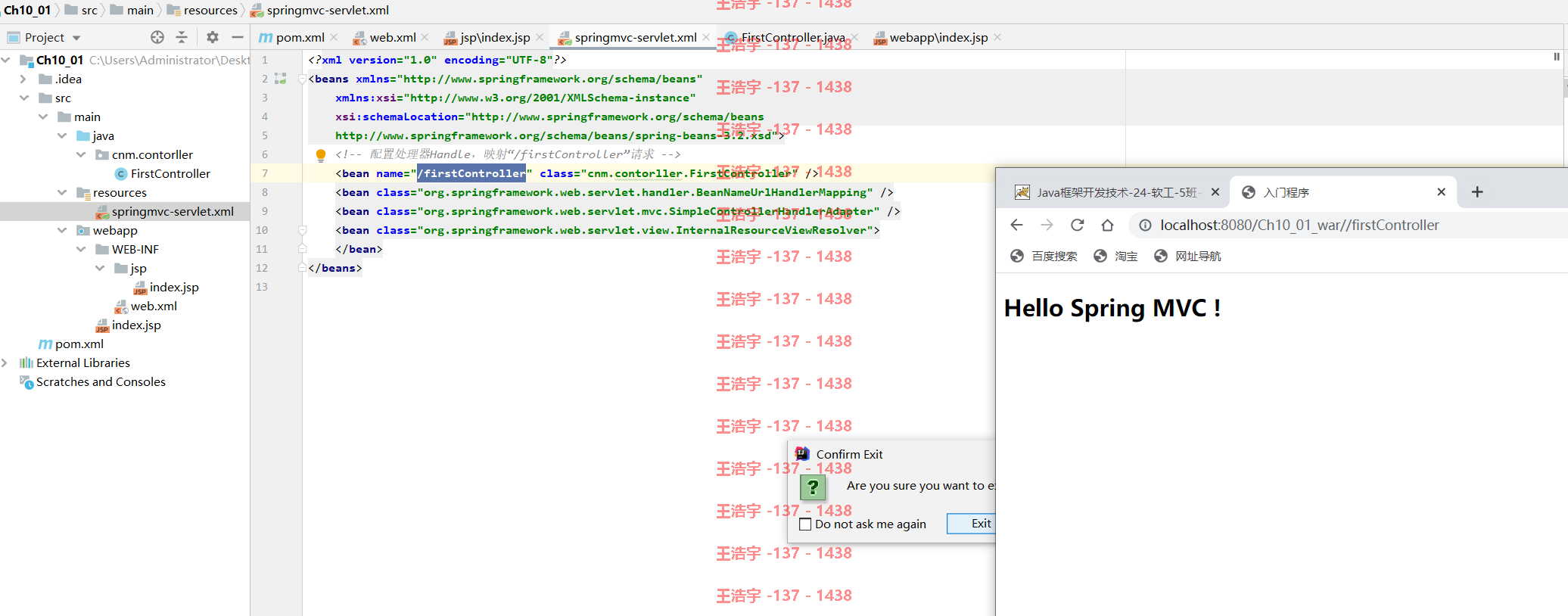Go back in the browser
Screen dimensions: 1568x616
coord(1017,225)
